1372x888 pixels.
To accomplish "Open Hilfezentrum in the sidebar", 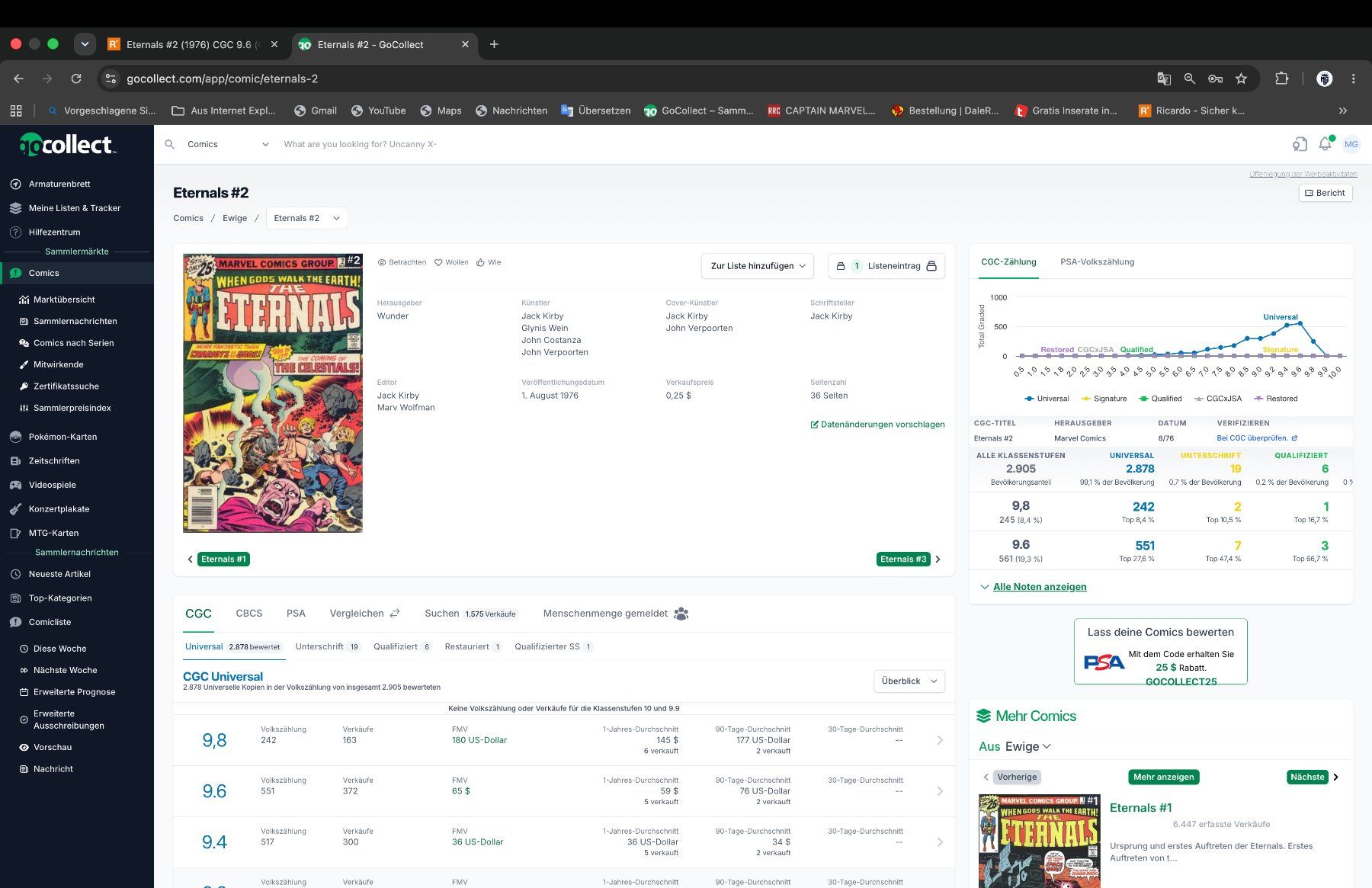I will tap(54, 232).
